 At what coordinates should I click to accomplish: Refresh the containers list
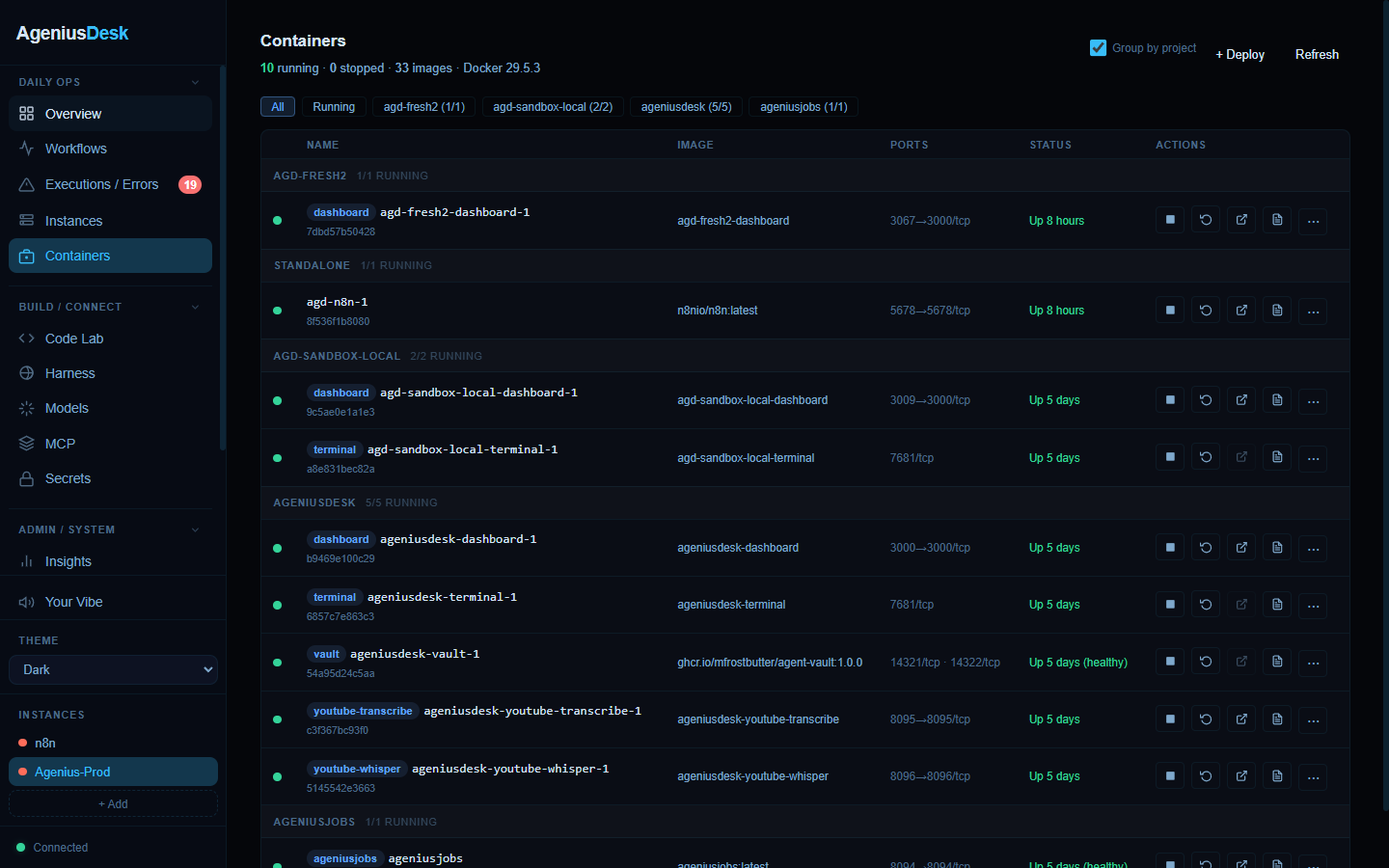1317,54
